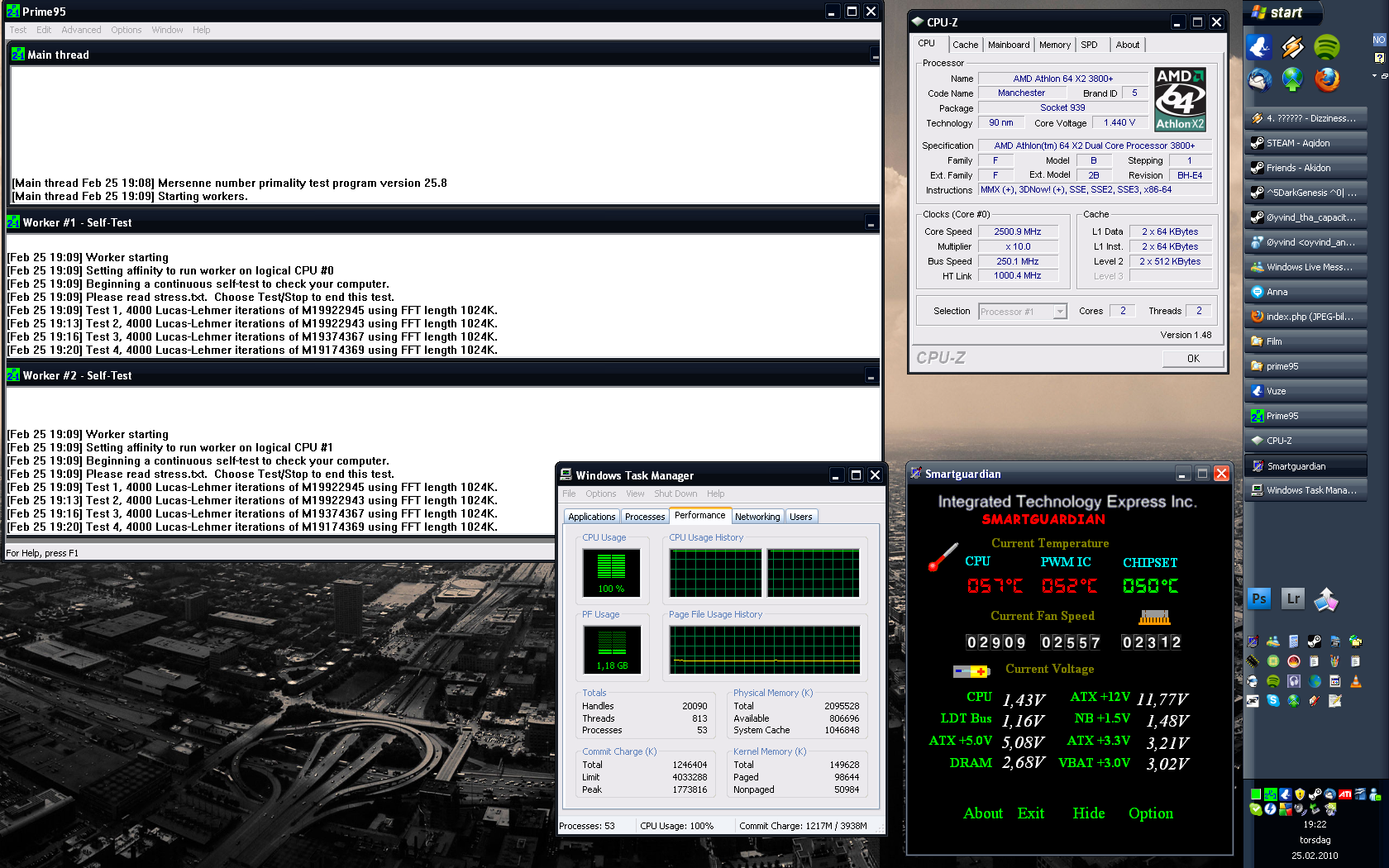Click Prime95 title bar app icon
This screenshot has height=868, width=1389.
(13, 12)
